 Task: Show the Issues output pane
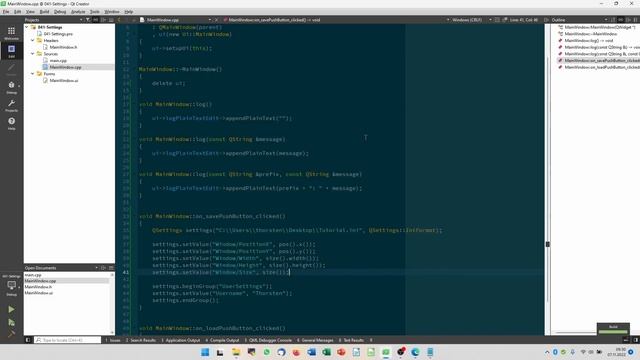click(x=113, y=340)
